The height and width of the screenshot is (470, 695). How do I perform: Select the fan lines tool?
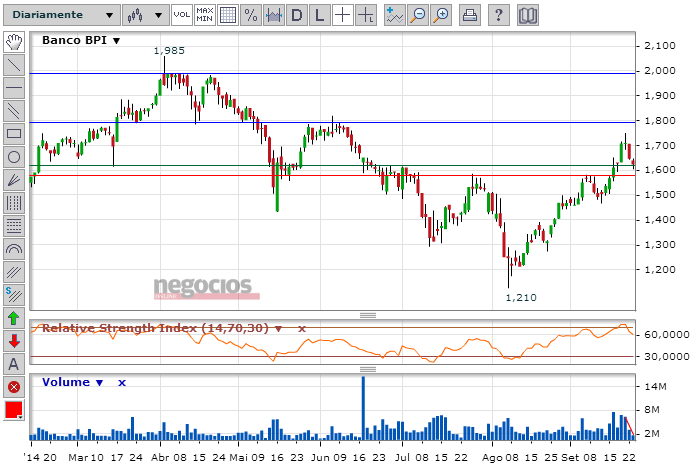pos(14,180)
